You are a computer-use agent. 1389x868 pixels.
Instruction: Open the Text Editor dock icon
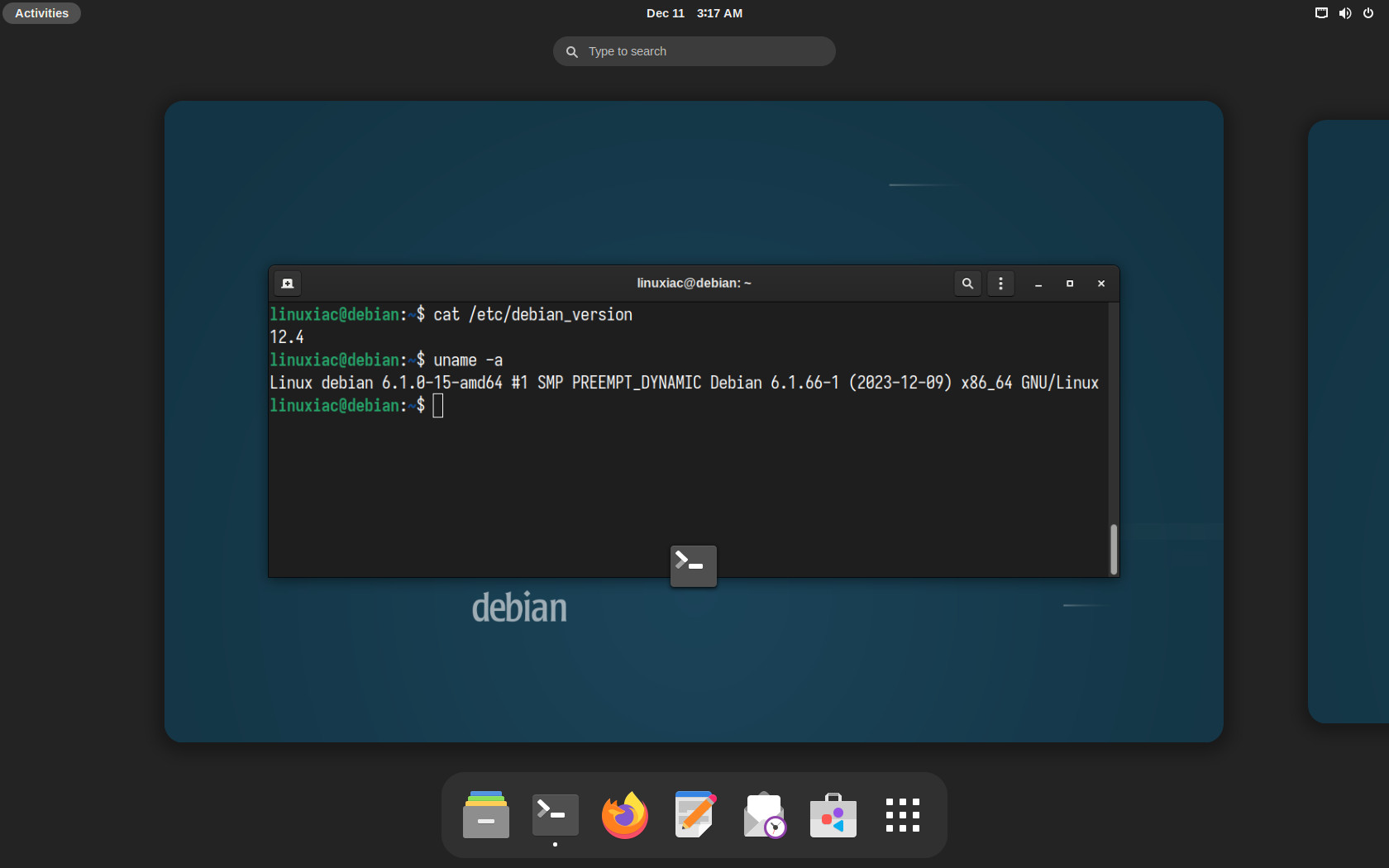point(694,815)
